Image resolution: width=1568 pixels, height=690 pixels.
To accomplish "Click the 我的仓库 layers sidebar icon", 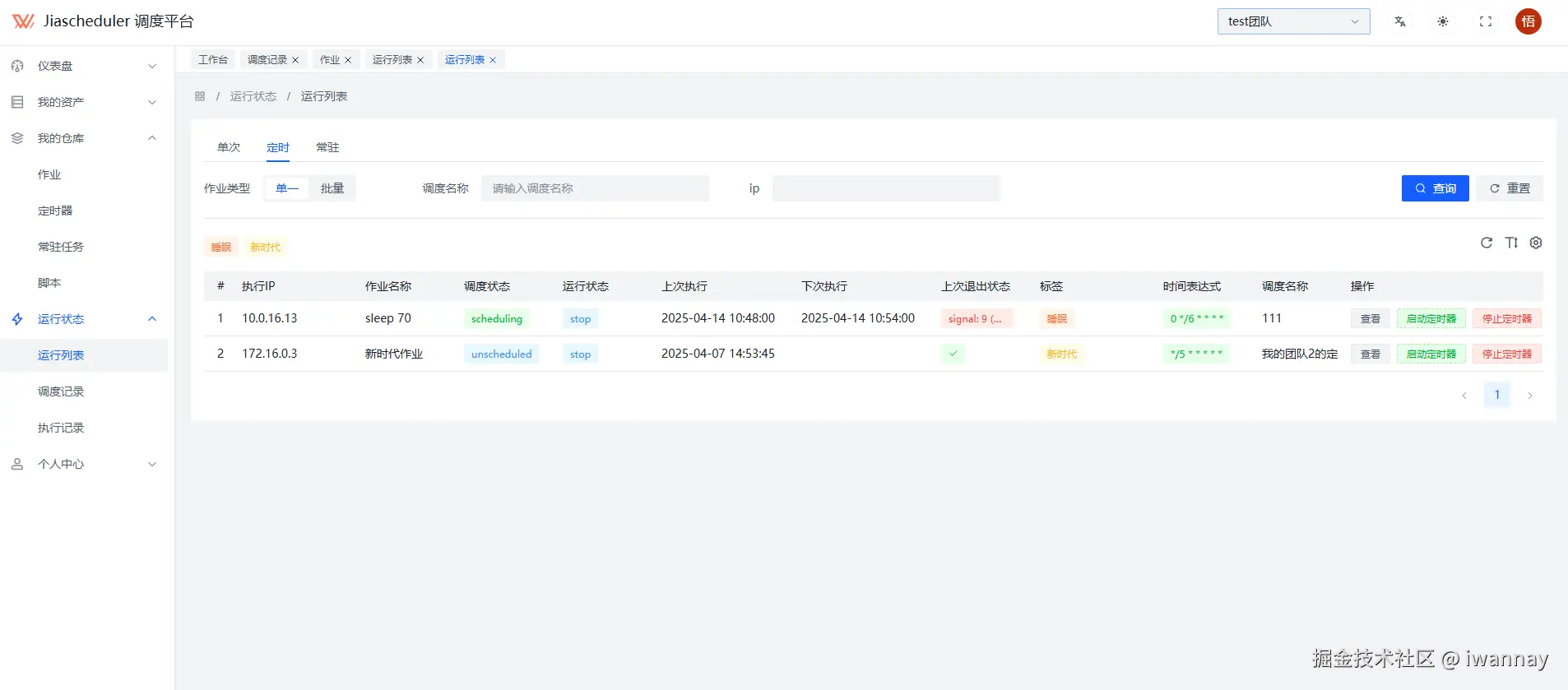I will pyautogui.click(x=17, y=138).
